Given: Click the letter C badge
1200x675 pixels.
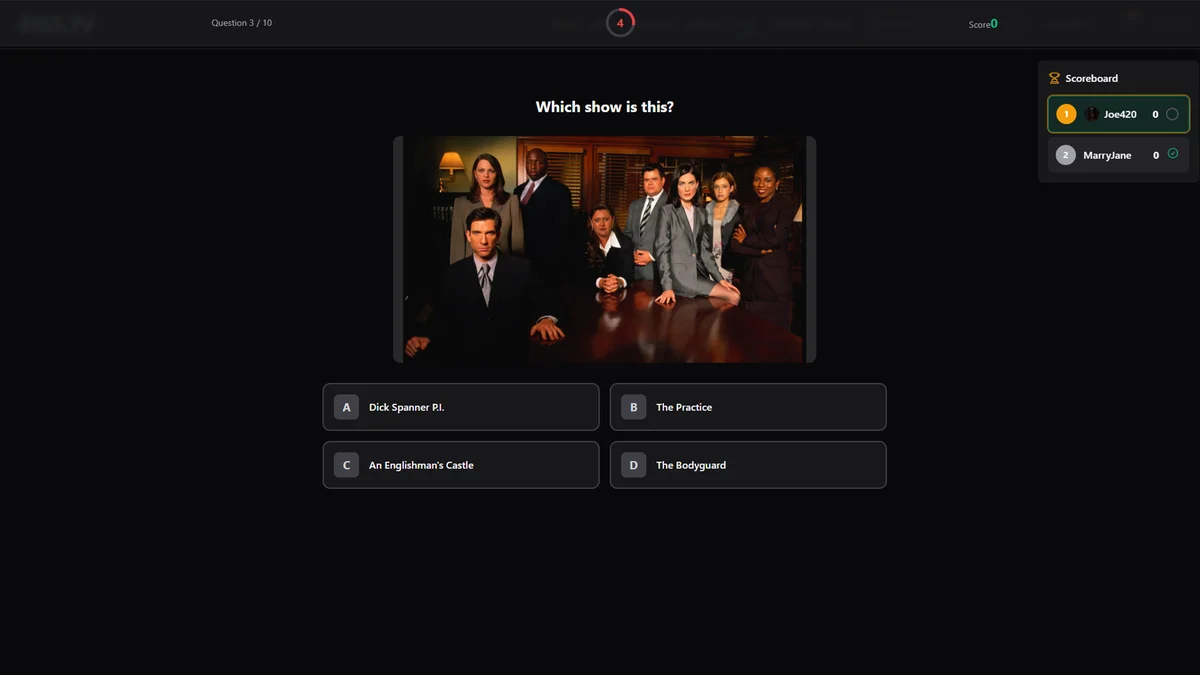Looking at the screenshot, I should [346, 465].
